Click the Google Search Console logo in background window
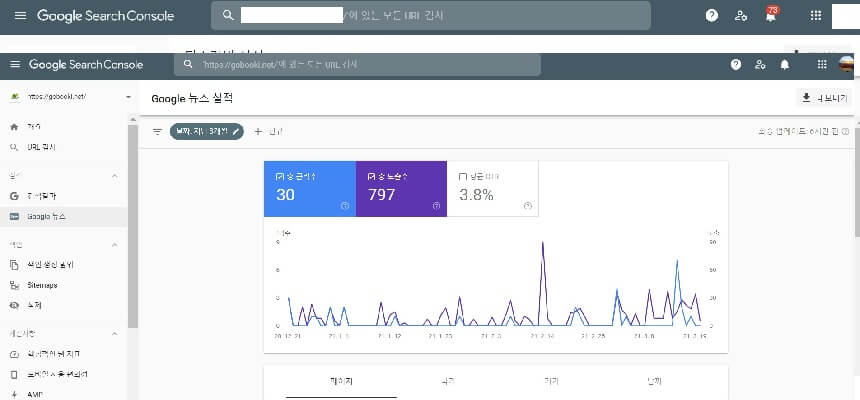The height and width of the screenshot is (400, 860). click(105, 16)
